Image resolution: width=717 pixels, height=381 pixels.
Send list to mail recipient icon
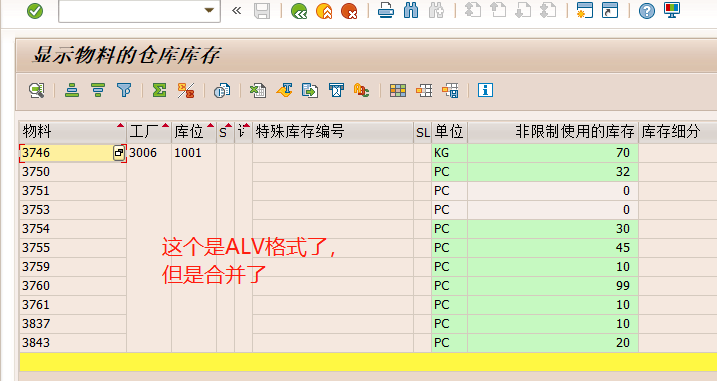point(336,90)
